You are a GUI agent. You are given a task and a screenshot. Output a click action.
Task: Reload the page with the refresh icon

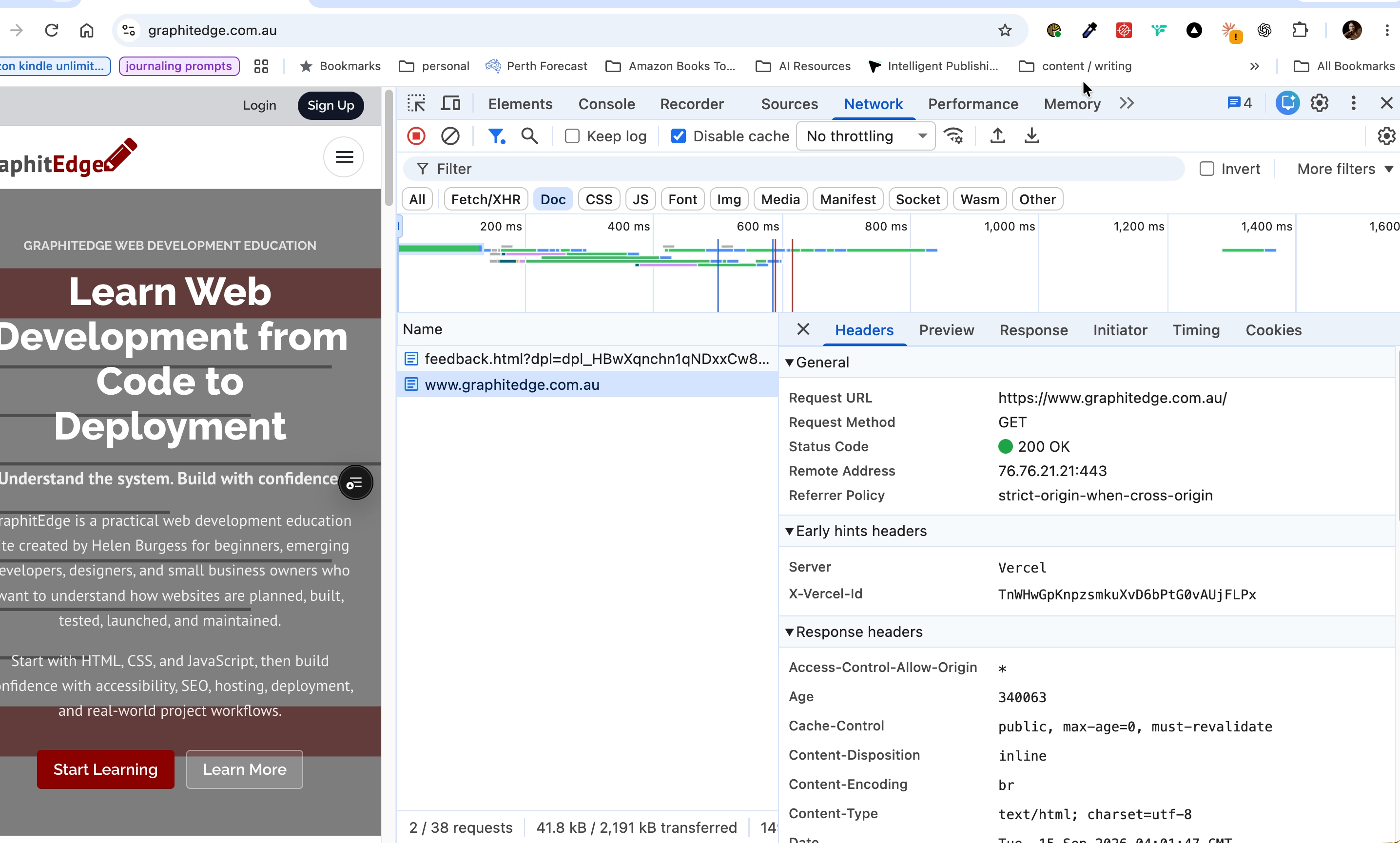coord(51,30)
